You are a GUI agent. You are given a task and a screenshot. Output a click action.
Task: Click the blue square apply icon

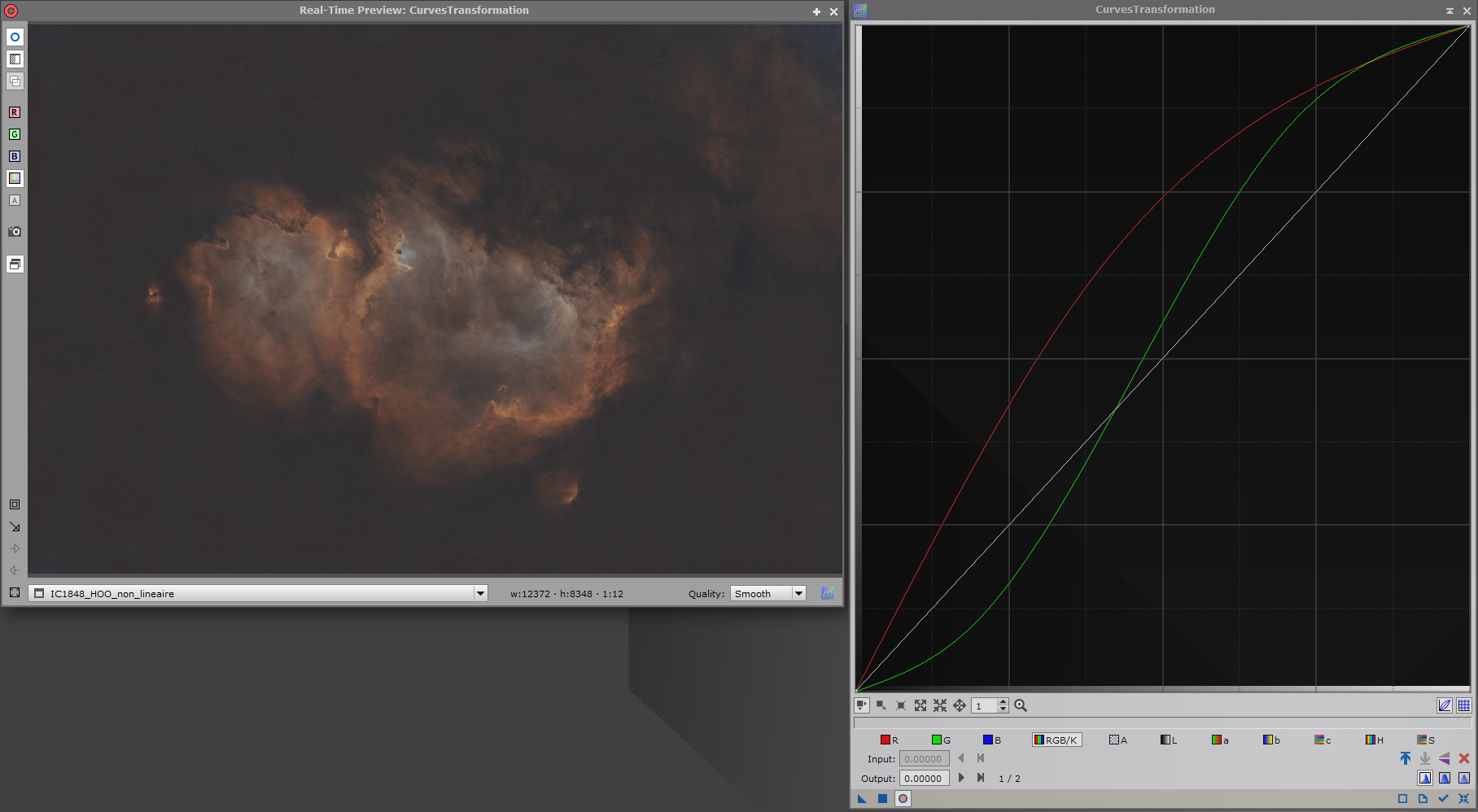(x=882, y=799)
